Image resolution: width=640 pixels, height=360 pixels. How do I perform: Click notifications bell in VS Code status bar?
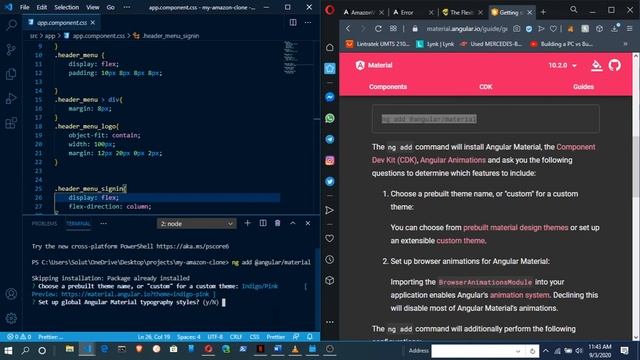[x=310, y=337]
